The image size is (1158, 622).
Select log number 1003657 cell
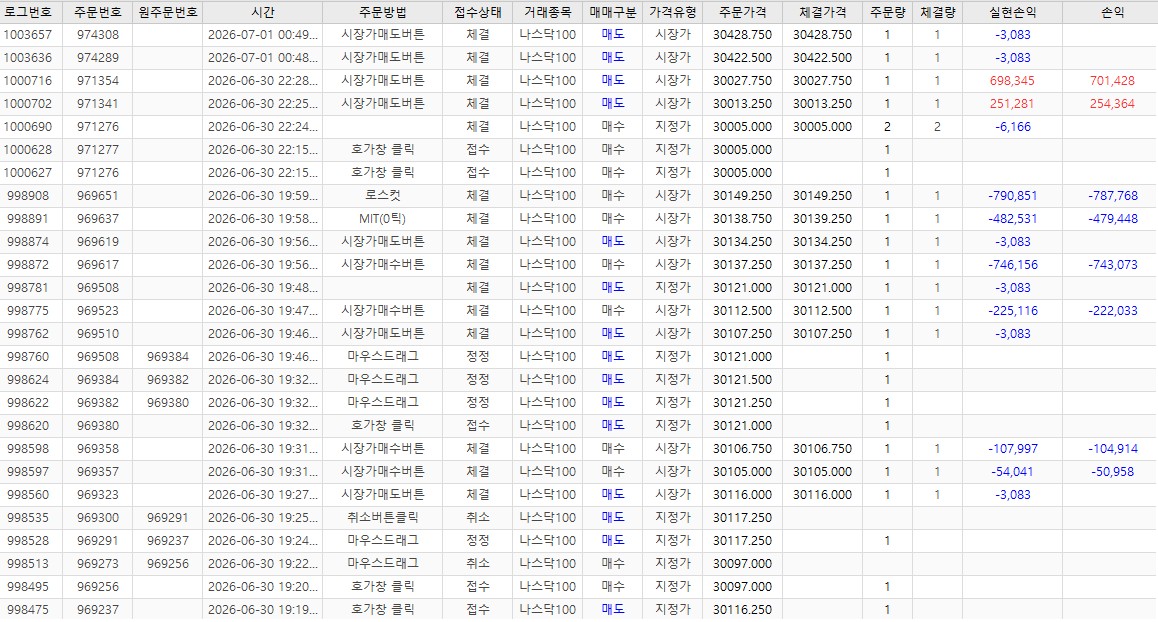coord(28,35)
